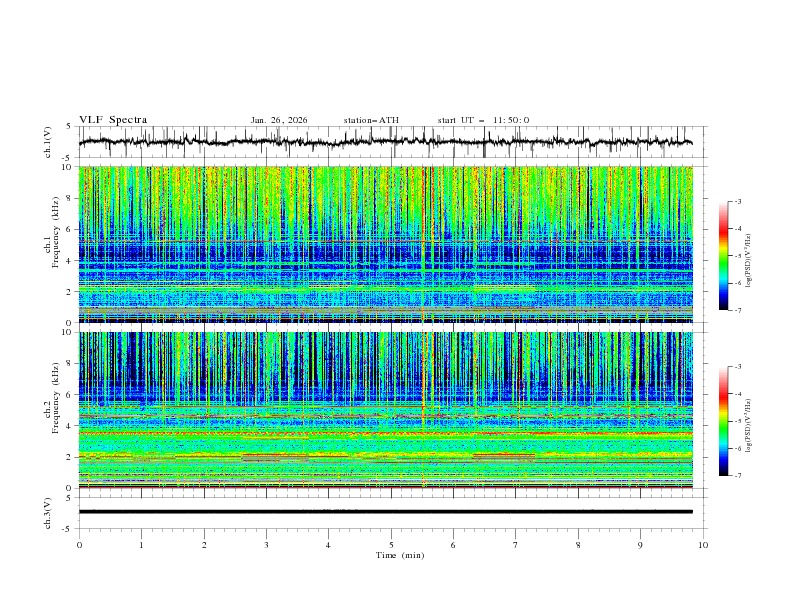Click the ch.3 flat black voltage trace
Viewport: 792px width, 612px height.
tap(385, 512)
